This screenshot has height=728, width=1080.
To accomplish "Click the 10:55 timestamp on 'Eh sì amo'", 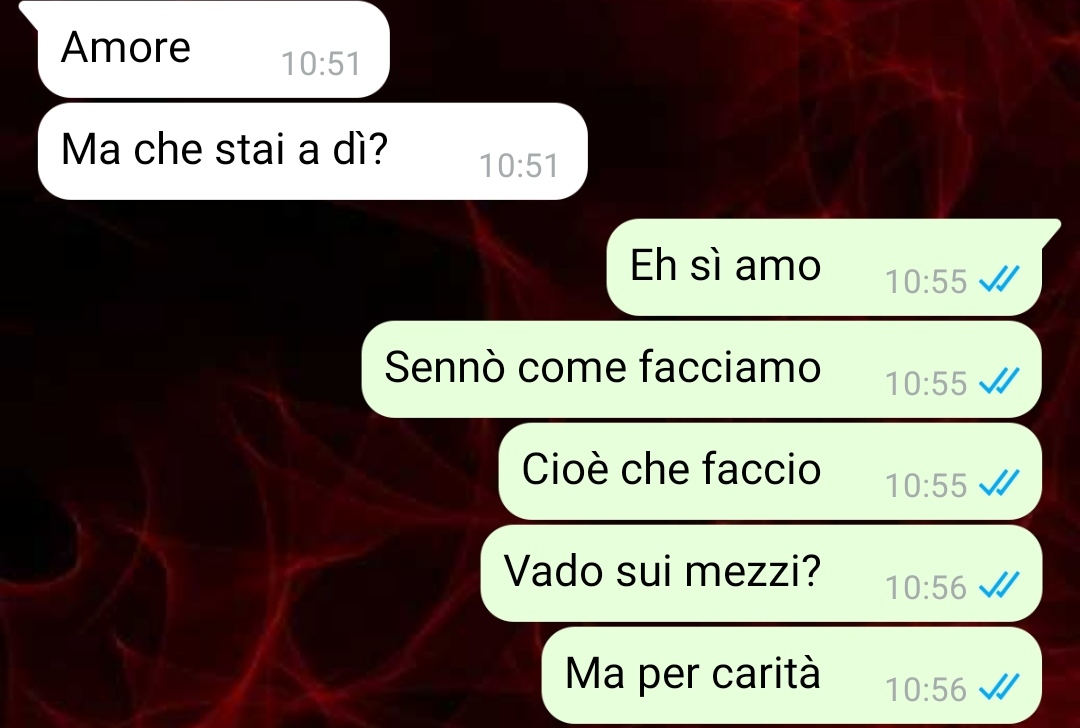I will coord(926,282).
